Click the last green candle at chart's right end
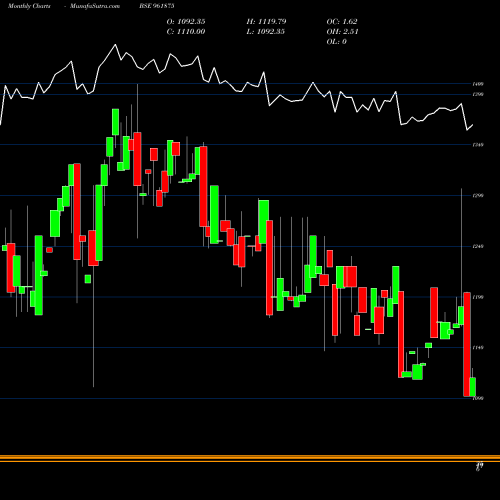500x500 pixels. tap(473, 387)
